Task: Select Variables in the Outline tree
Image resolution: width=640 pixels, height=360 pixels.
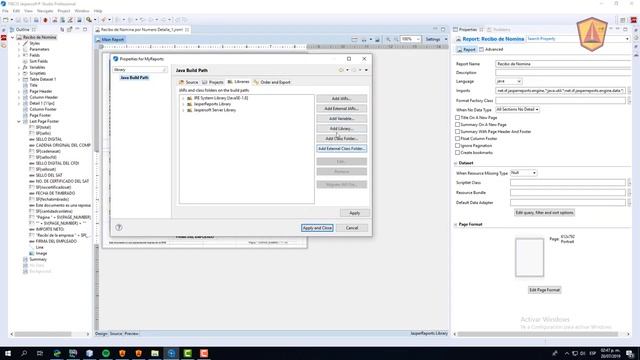Action: [37, 67]
